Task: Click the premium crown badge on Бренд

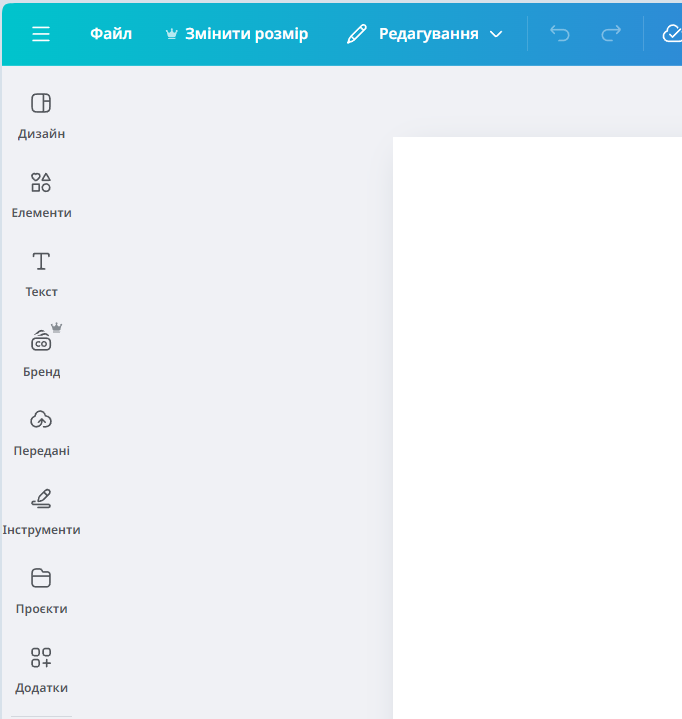Action: click(57, 327)
